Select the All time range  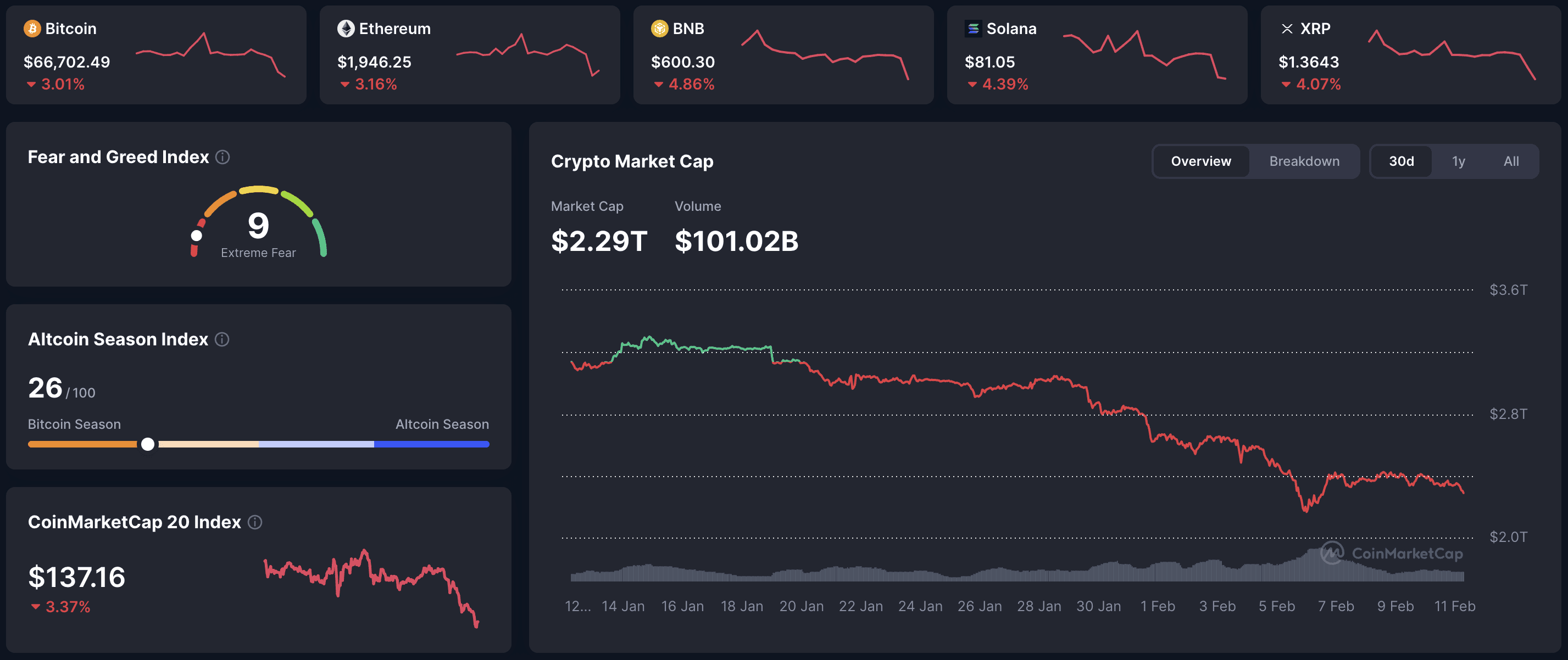pos(1511,161)
